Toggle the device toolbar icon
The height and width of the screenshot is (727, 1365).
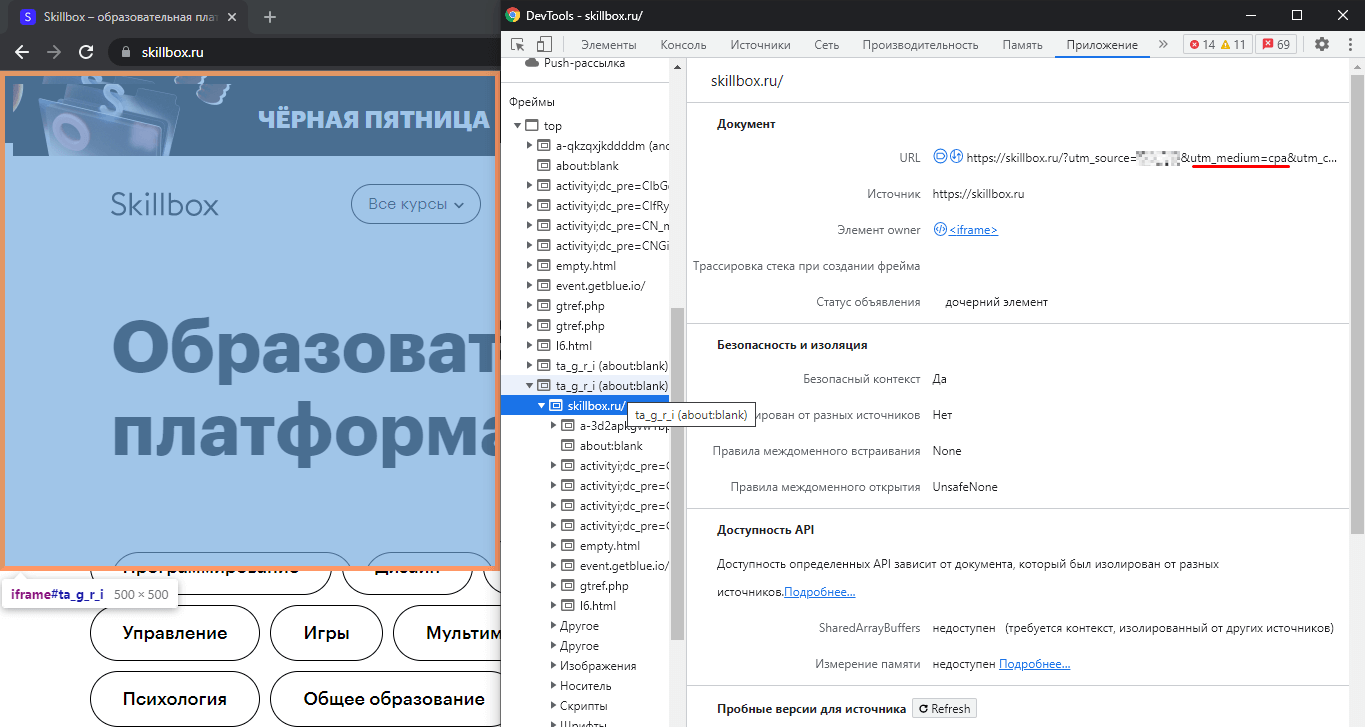[x=544, y=44]
